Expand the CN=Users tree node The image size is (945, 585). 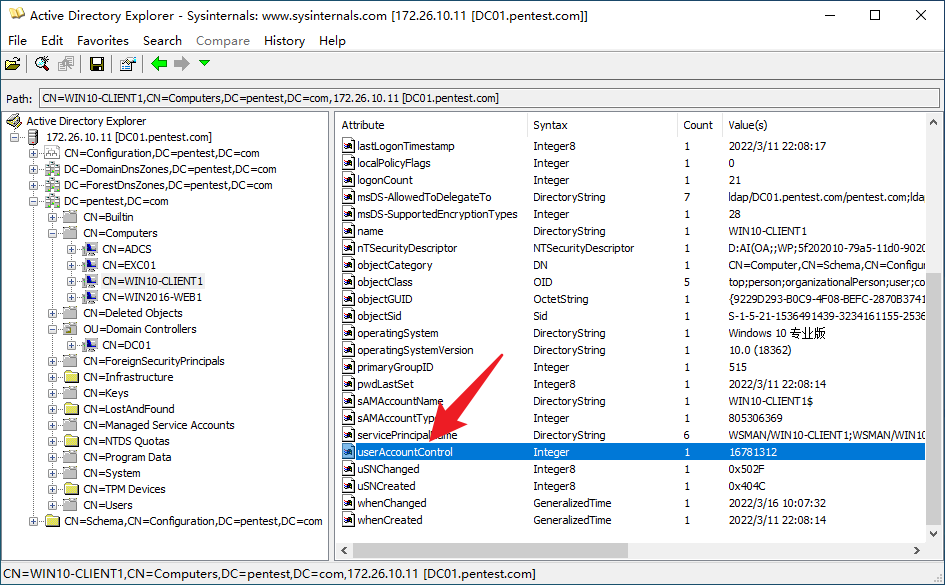[x=53, y=505]
